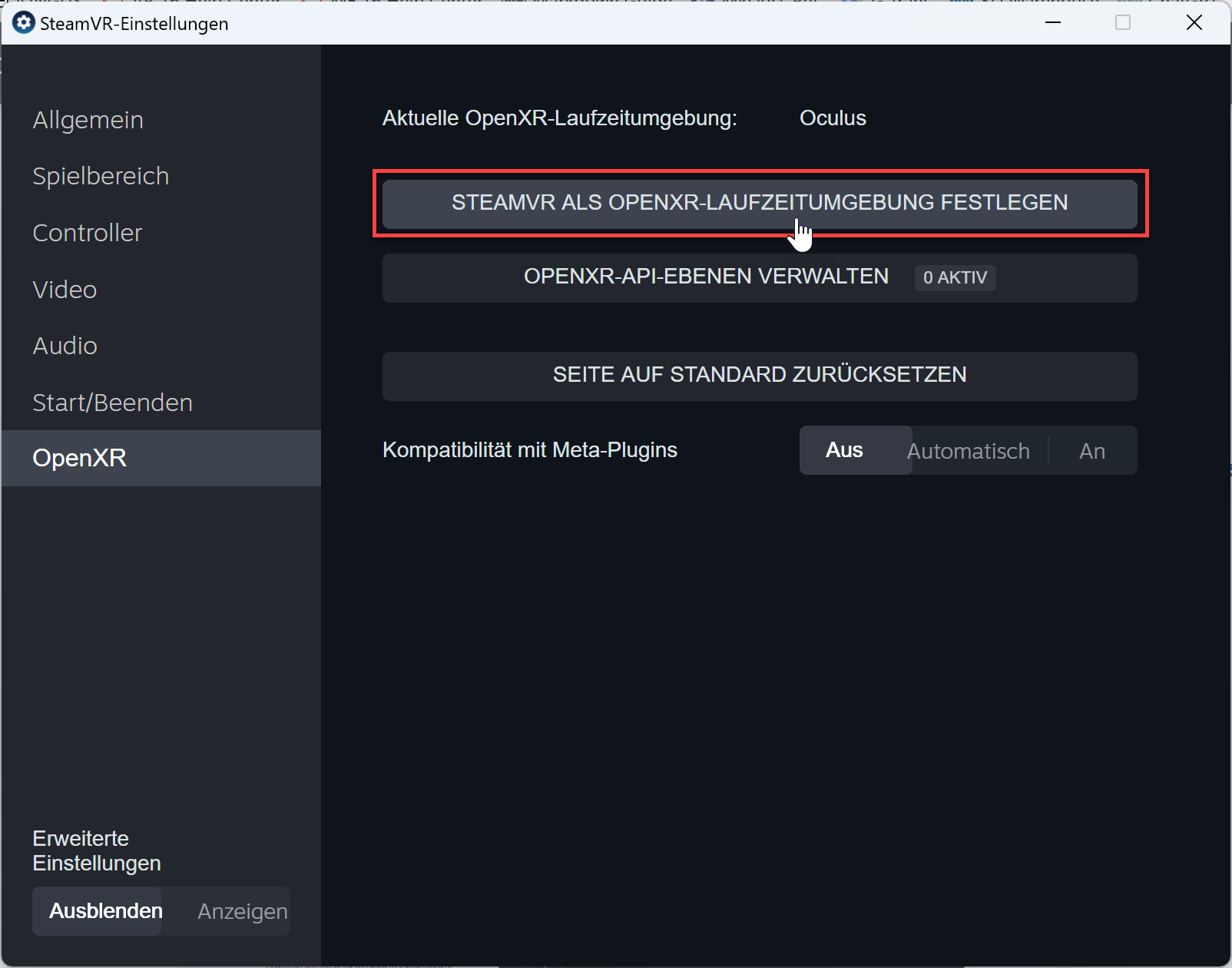Select the Start/Beenden section
The image size is (1232, 968).
click(x=112, y=402)
